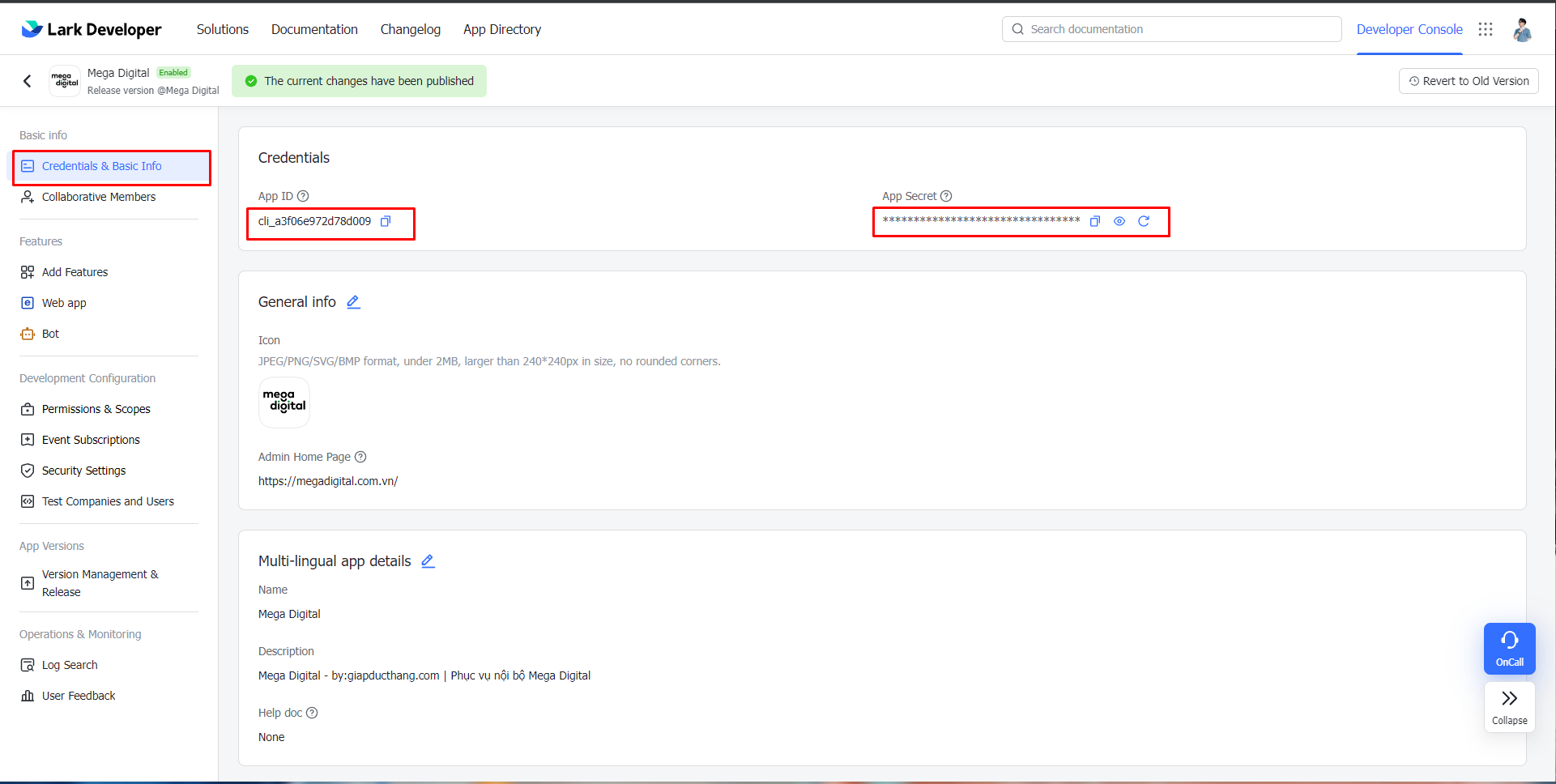Navigate back with the left arrow
1556x784 pixels.
28,80
